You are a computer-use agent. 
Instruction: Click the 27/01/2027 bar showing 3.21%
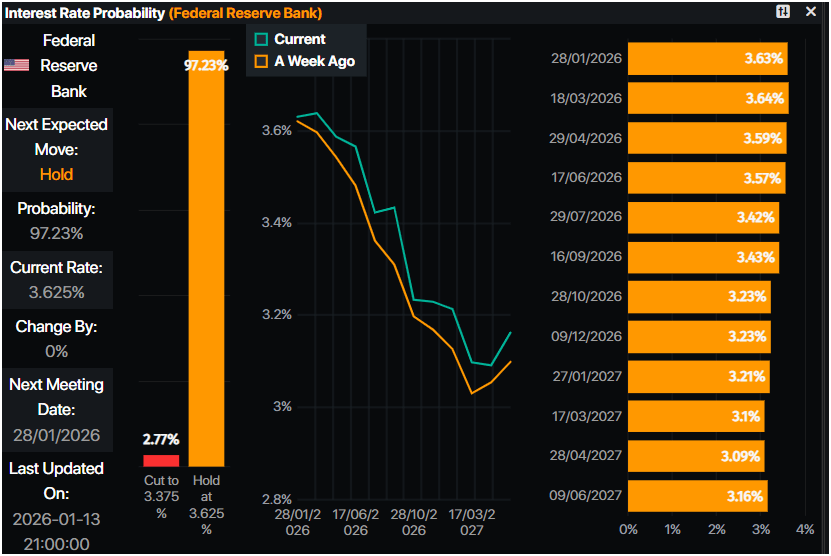(x=698, y=376)
